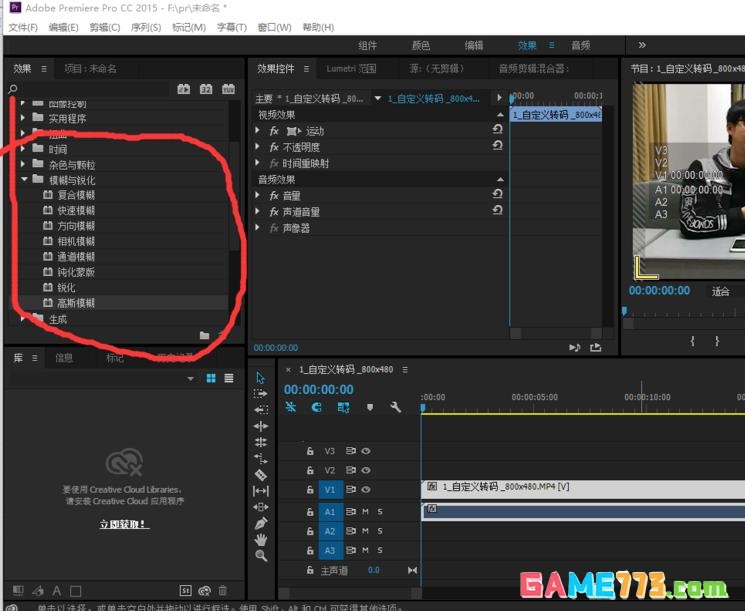Click the 立即获取 link
The width and height of the screenshot is (745, 611).
click(124, 524)
